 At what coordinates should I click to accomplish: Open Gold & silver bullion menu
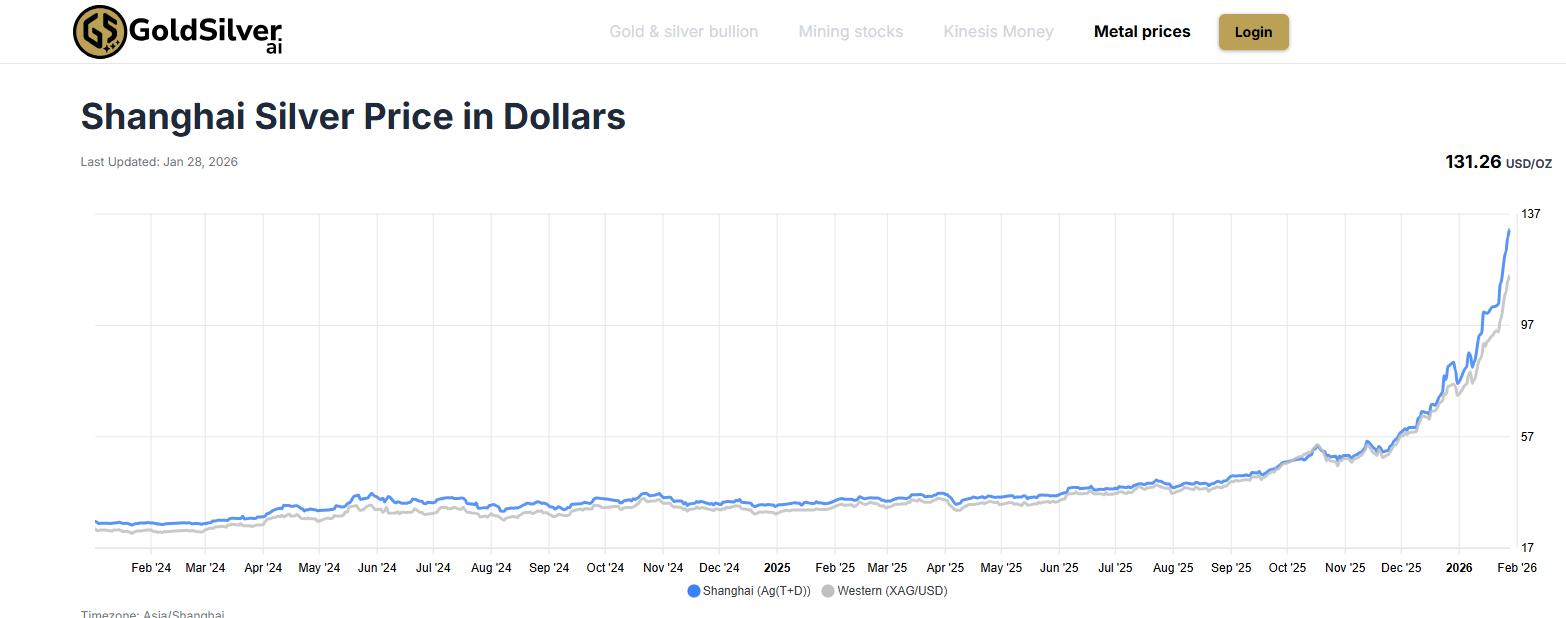pyautogui.click(x=683, y=32)
